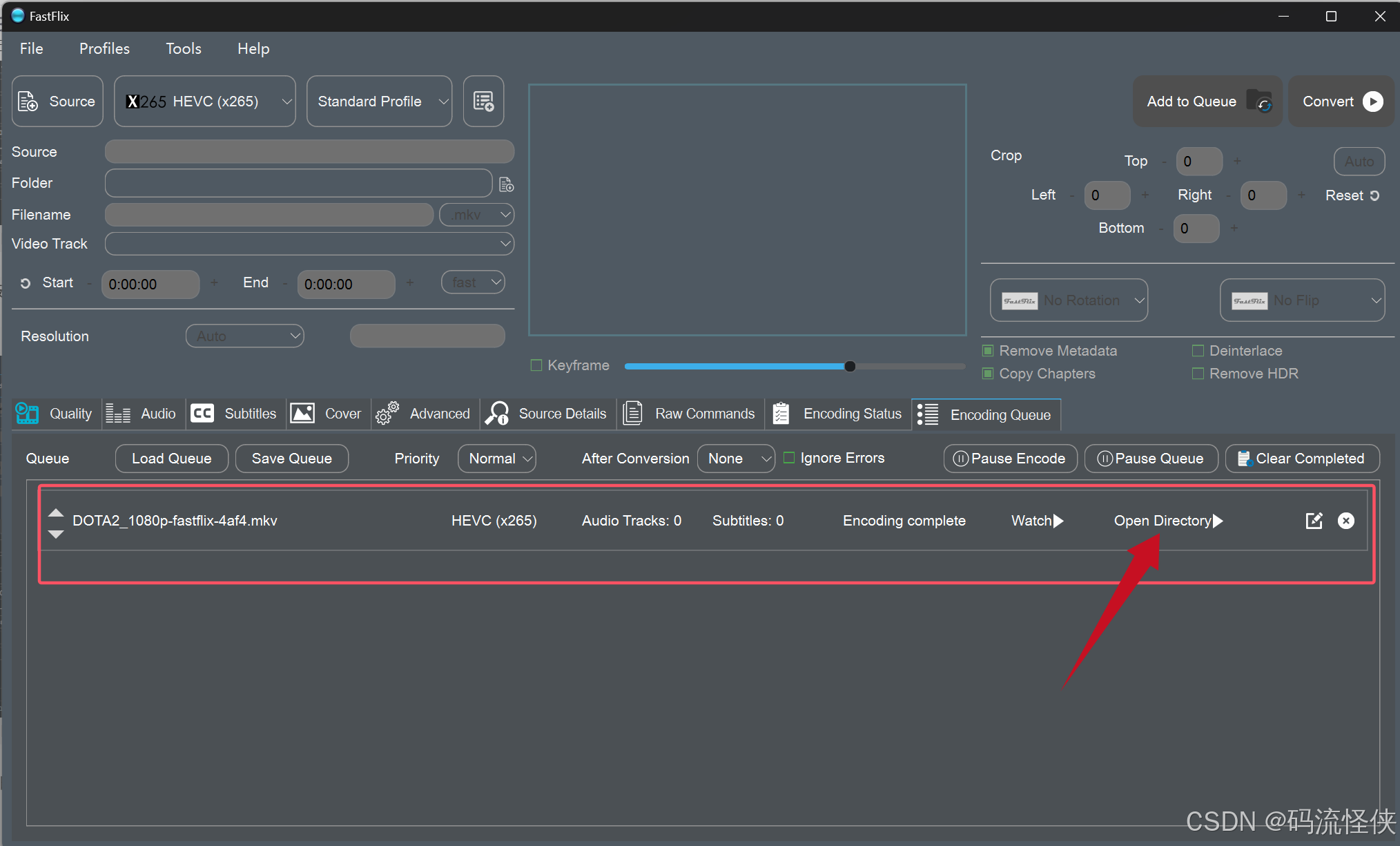Click Open Directory for the encoded file
The width and height of the screenshot is (1400, 846).
[1167, 521]
